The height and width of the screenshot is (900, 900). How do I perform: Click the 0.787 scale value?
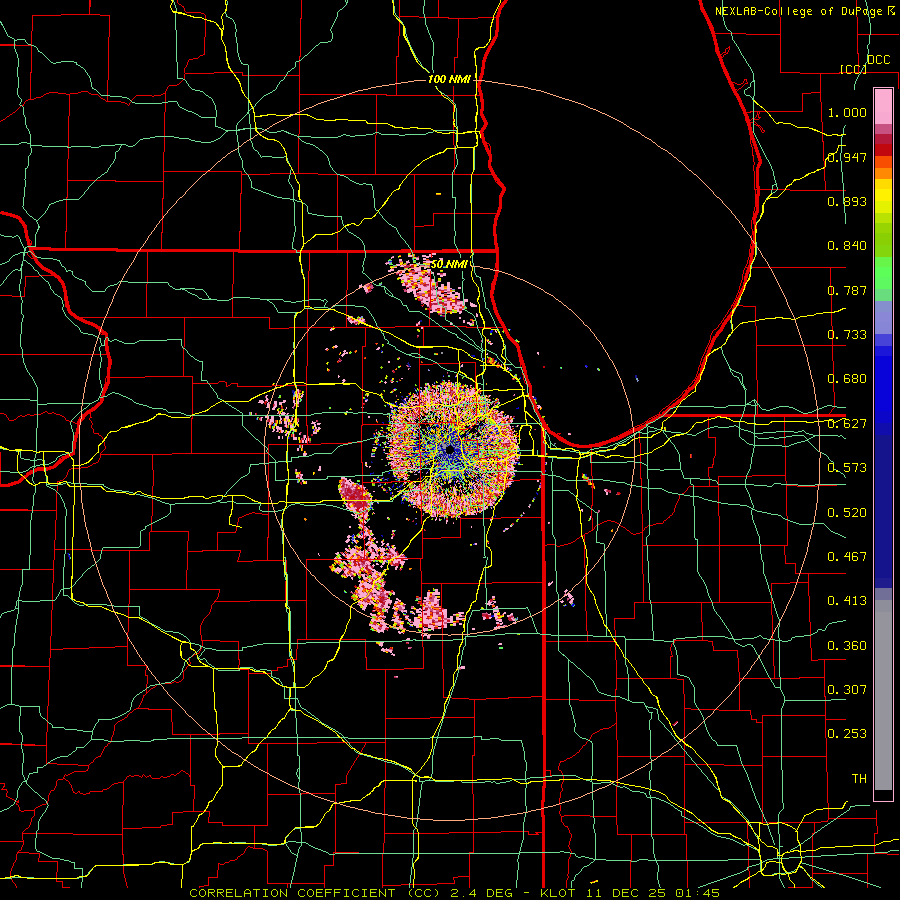point(847,290)
